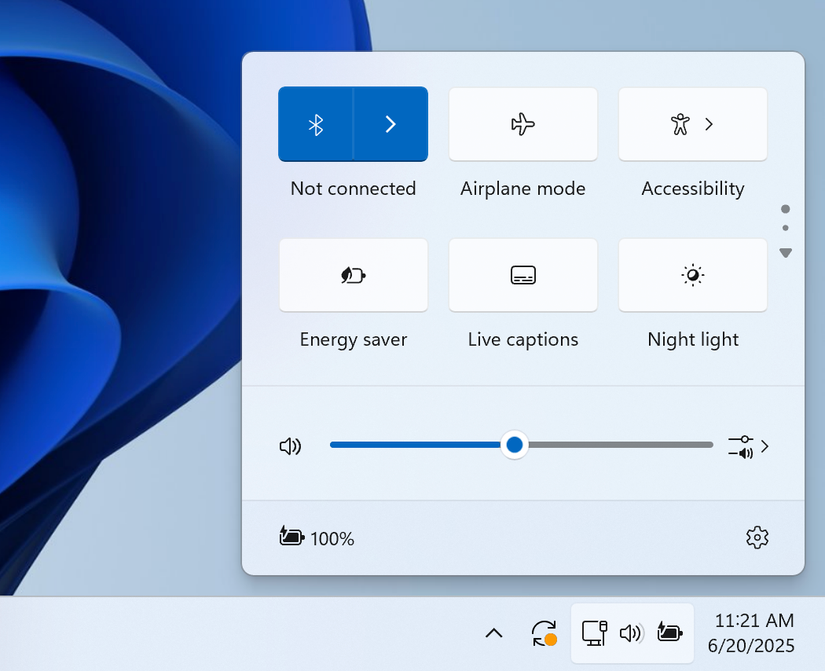Open the Accessibility quick settings

pyautogui.click(x=692, y=124)
